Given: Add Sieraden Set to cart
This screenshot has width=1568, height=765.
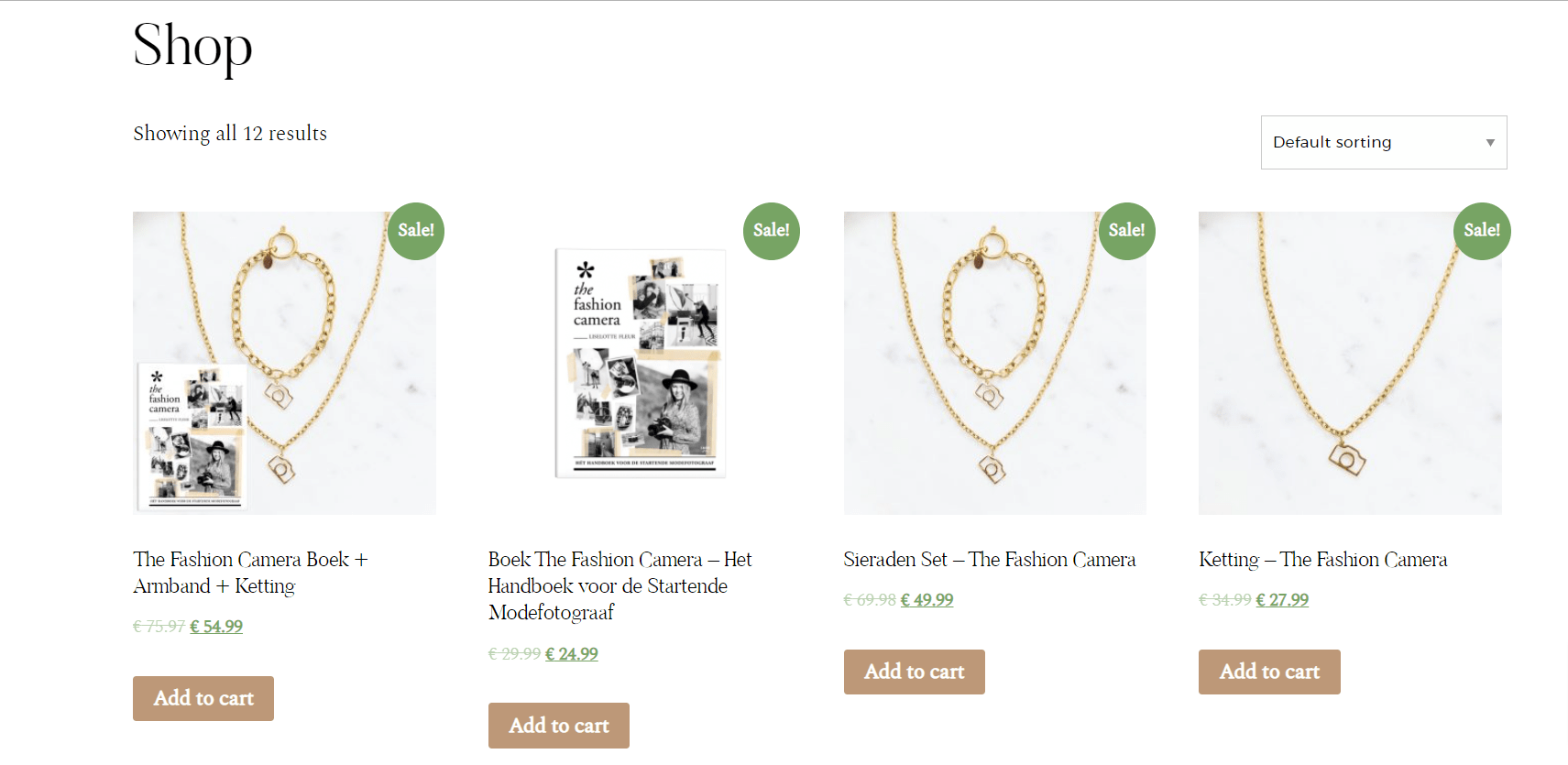Looking at the screenshot, I should (x=914, y=672).
